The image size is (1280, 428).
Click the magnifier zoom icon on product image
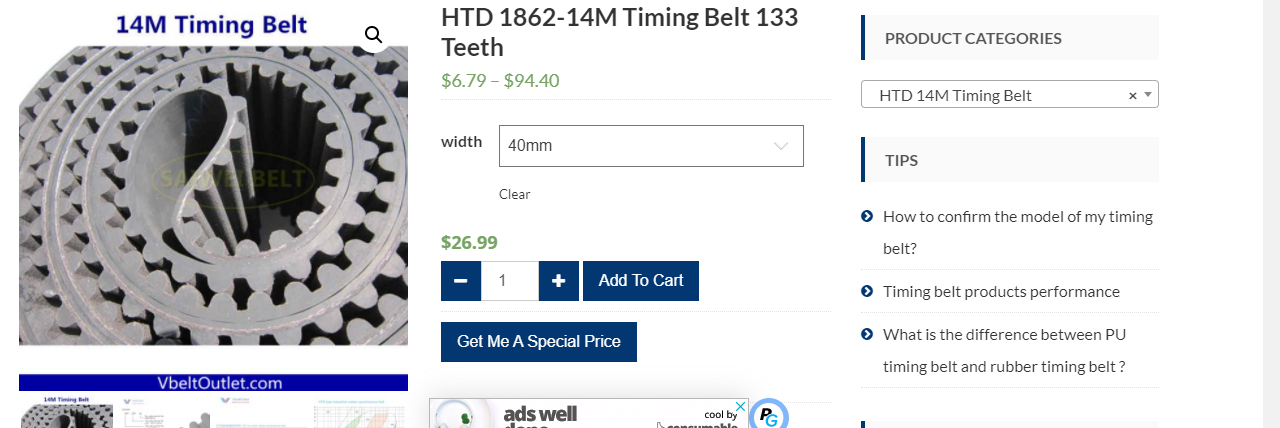click(373, 35)
